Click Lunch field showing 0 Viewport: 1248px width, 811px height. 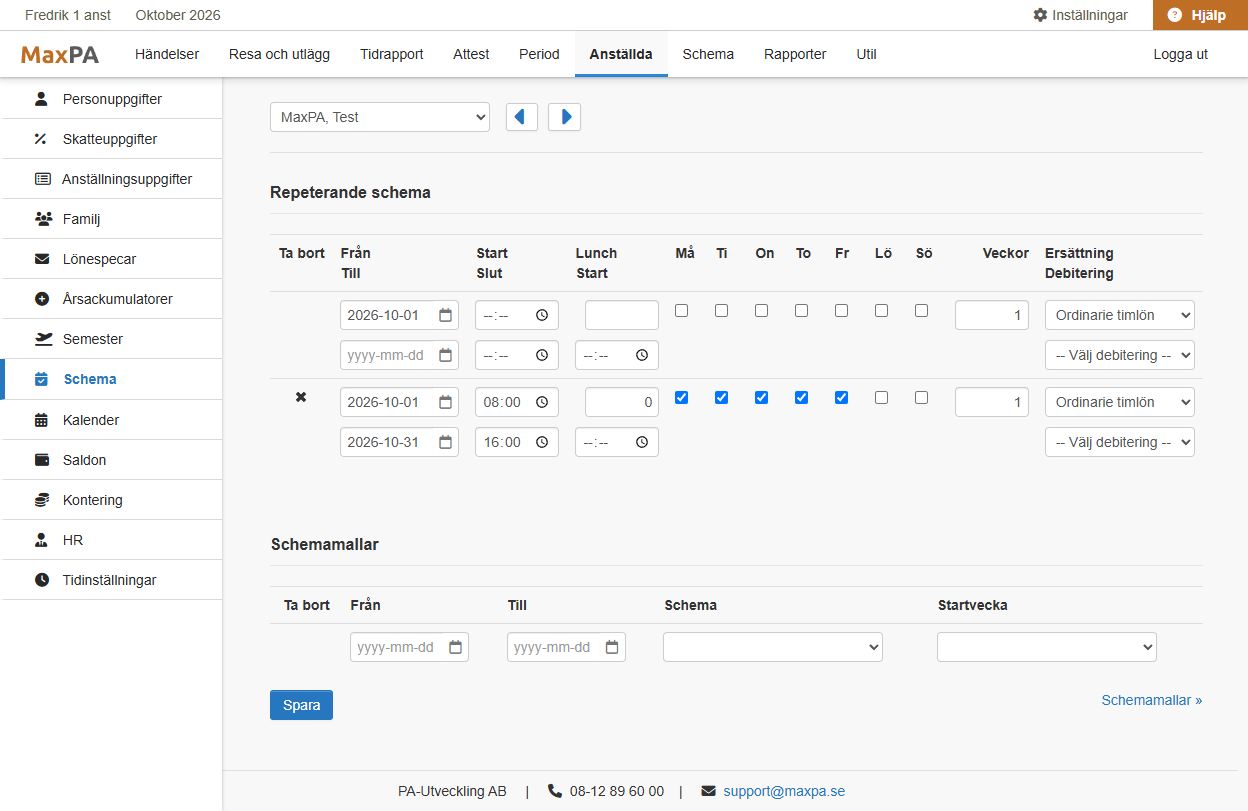click(x=622, y=402)
